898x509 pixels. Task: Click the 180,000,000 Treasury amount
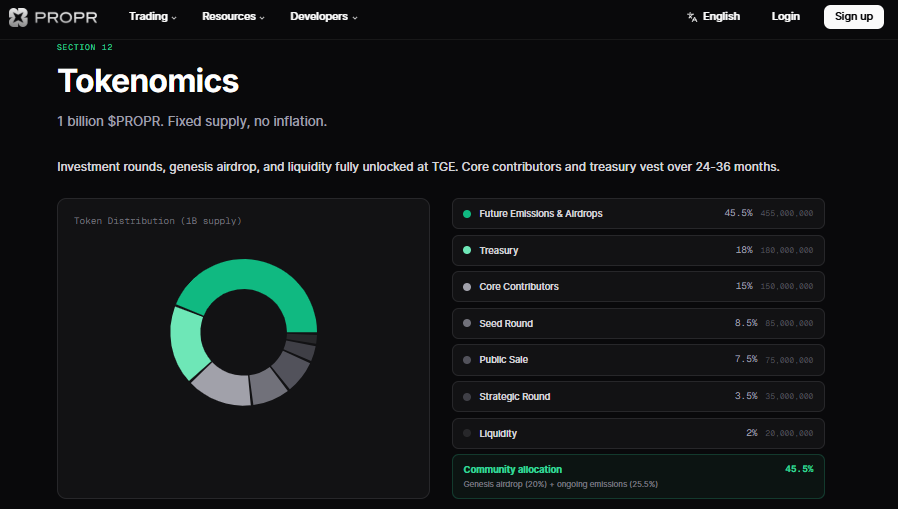click(786, 250)
